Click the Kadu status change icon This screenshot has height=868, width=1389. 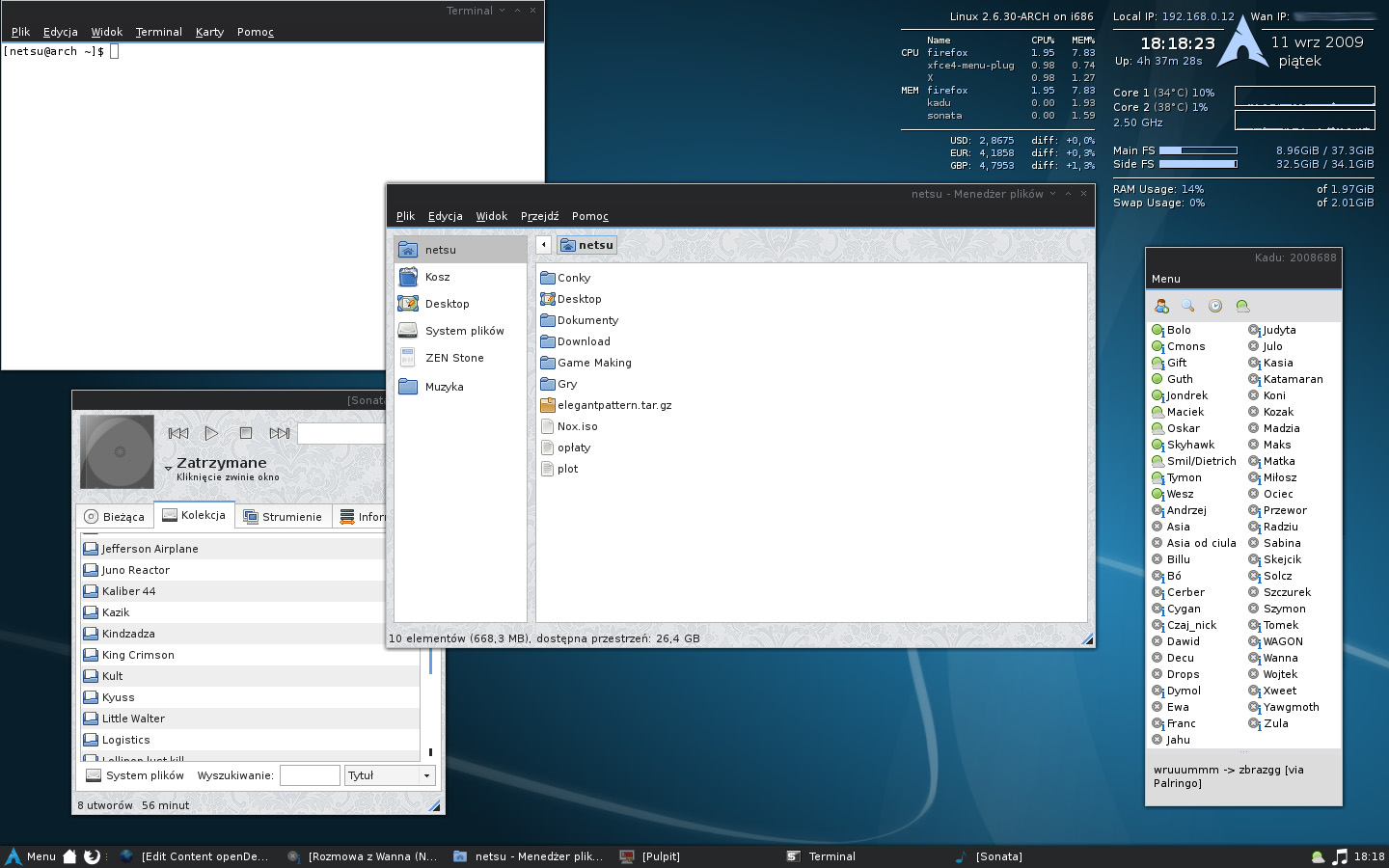[1242, 306]
